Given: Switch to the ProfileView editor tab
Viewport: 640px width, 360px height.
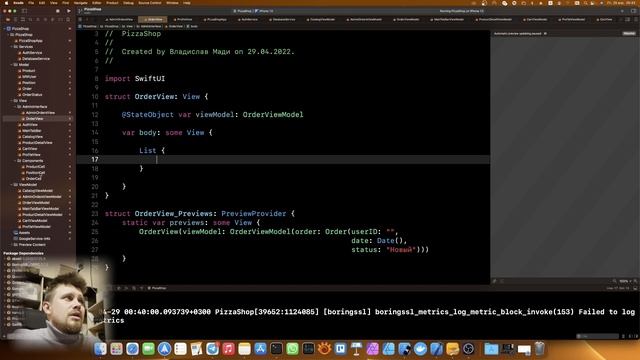Looking at the screenshot, I should 184,19.
